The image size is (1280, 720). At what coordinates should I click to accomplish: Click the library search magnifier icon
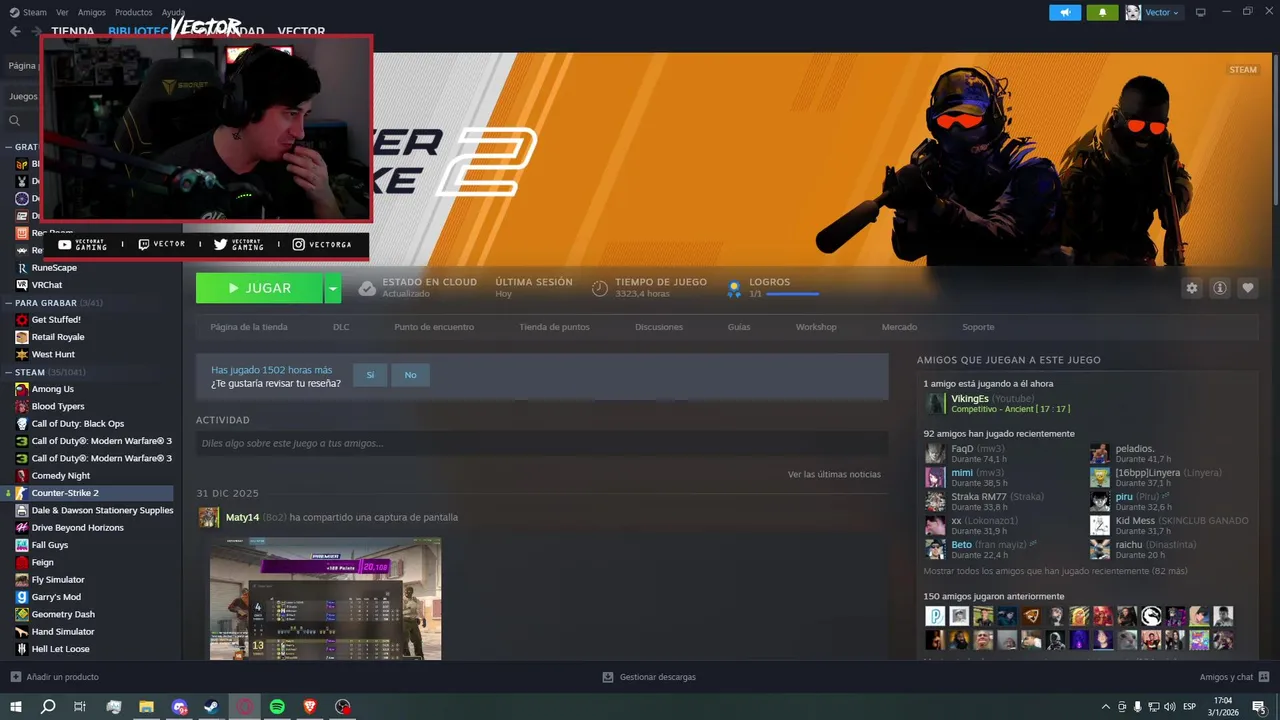click(15, 121)
